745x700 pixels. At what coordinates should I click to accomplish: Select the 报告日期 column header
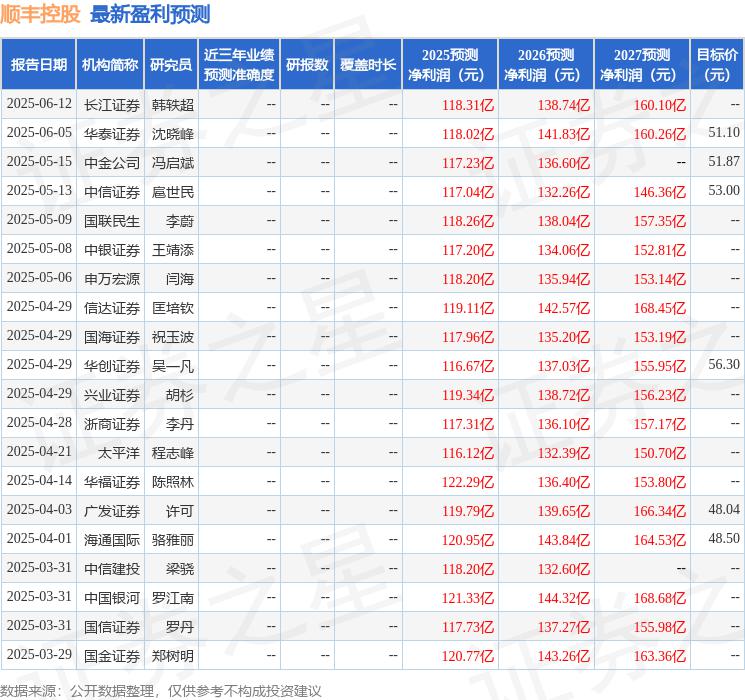pyautogui.click(x=38, y=65)
